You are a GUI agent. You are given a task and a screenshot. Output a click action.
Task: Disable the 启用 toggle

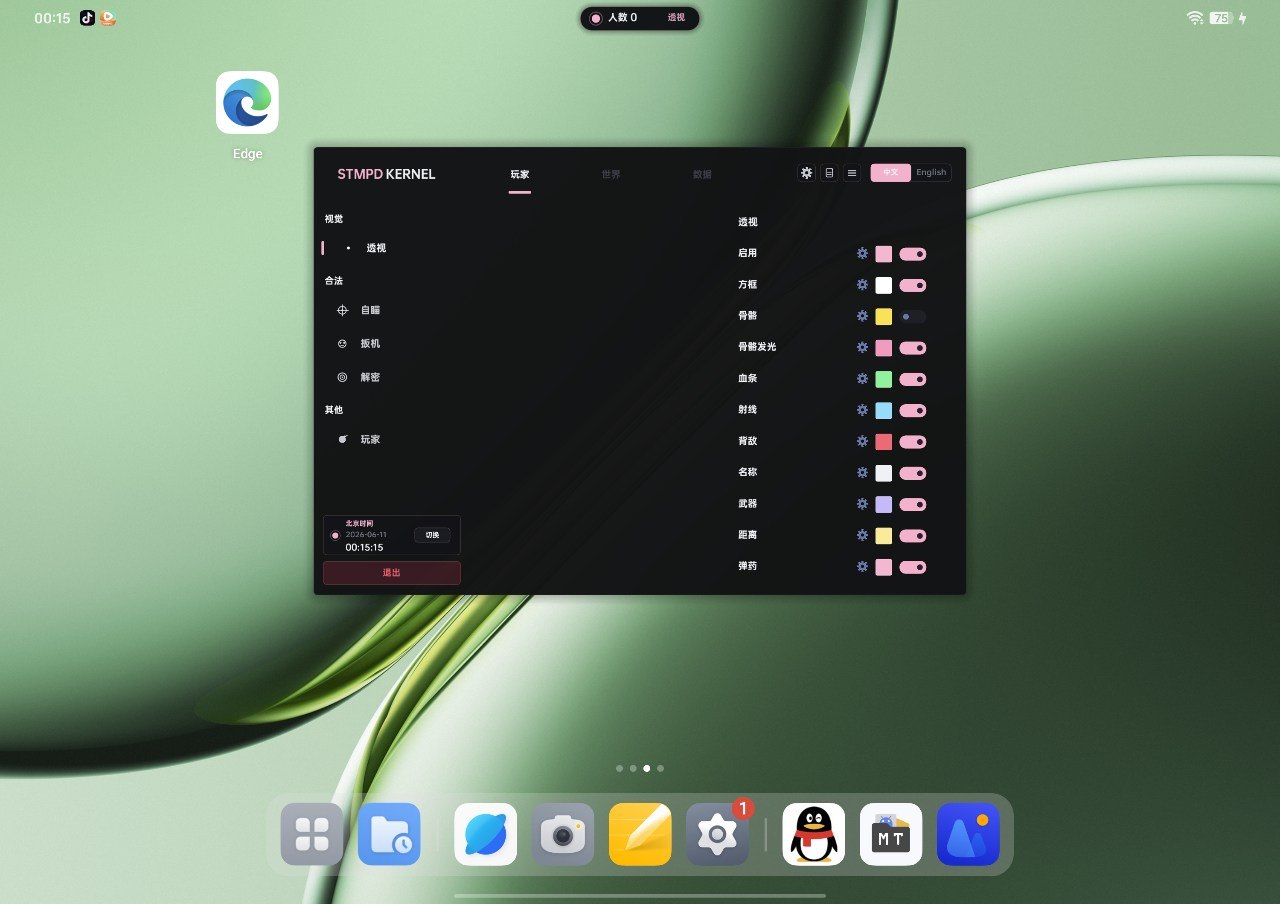coord(913,254)
